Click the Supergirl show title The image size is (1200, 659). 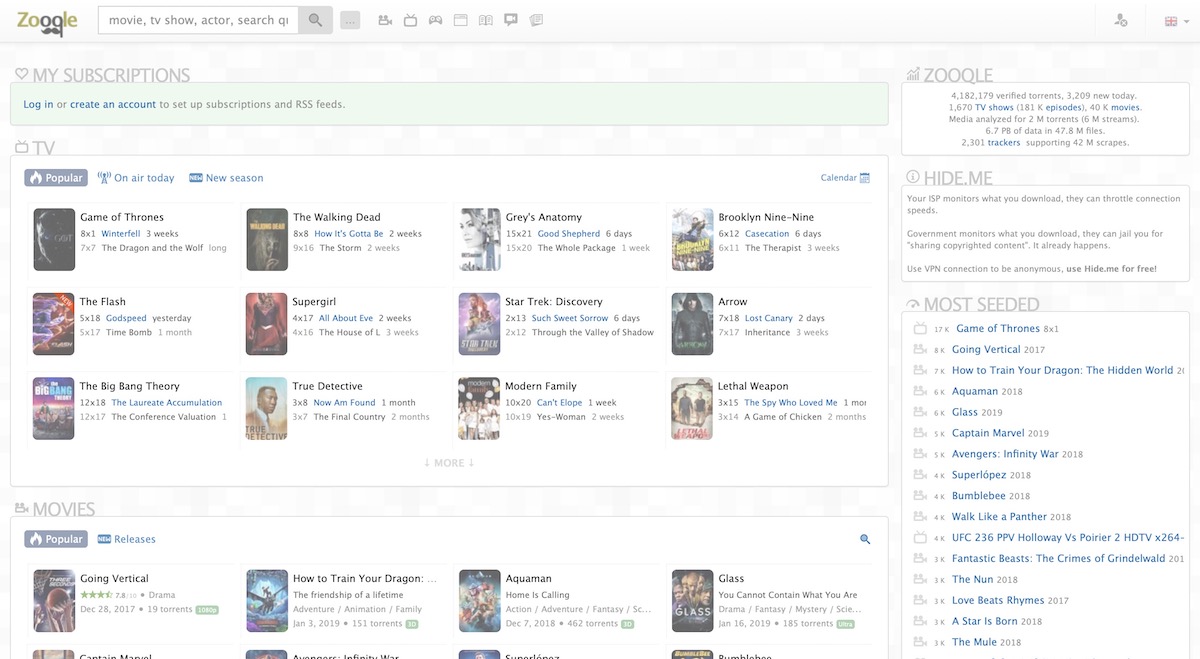click(314, 302)
